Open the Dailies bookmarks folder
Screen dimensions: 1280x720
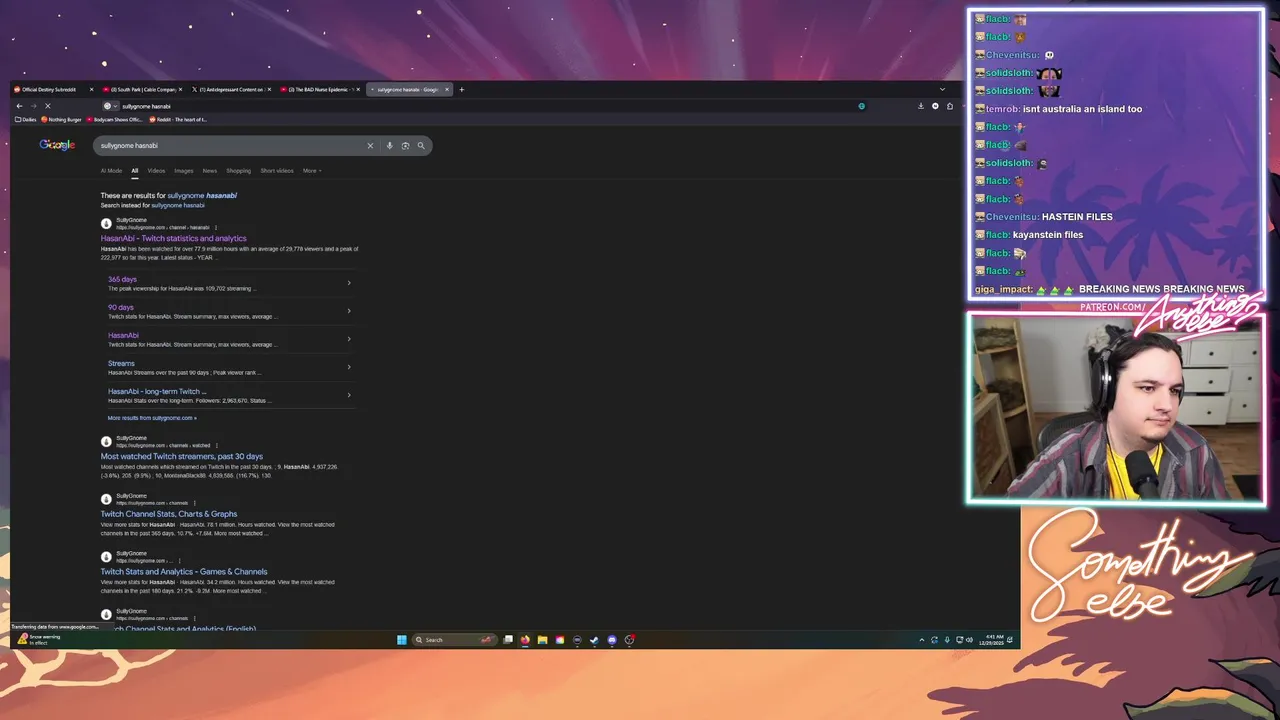click(26, 120)
